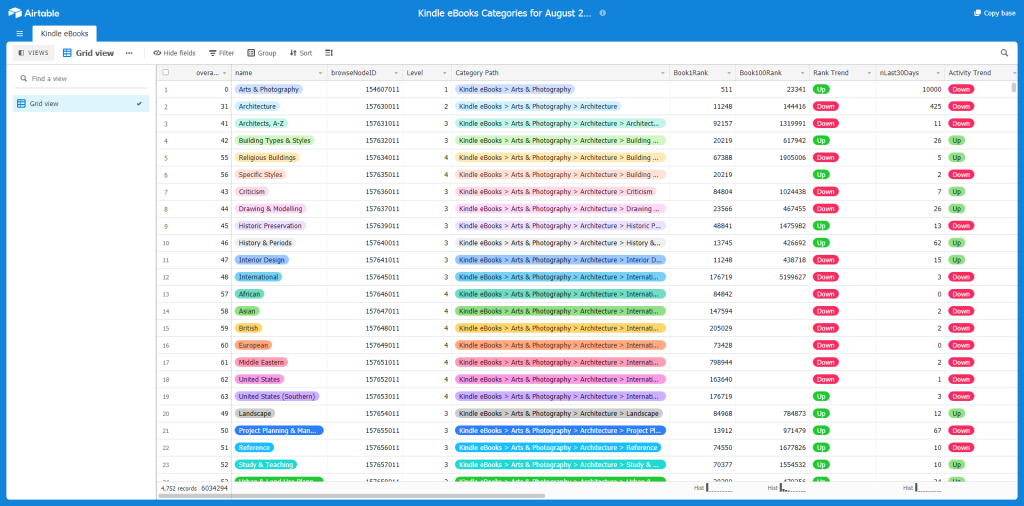Open Rank Trend column dropdown arrow
The width and height of the screenshot is (1024, 506).
869,73
